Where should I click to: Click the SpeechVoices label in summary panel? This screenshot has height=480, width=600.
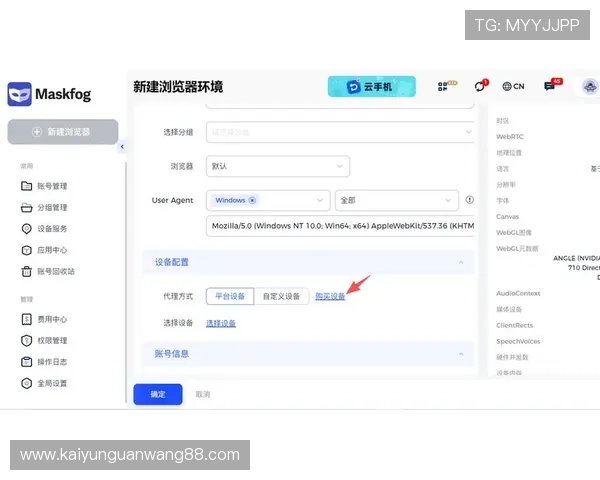point(518,341)
